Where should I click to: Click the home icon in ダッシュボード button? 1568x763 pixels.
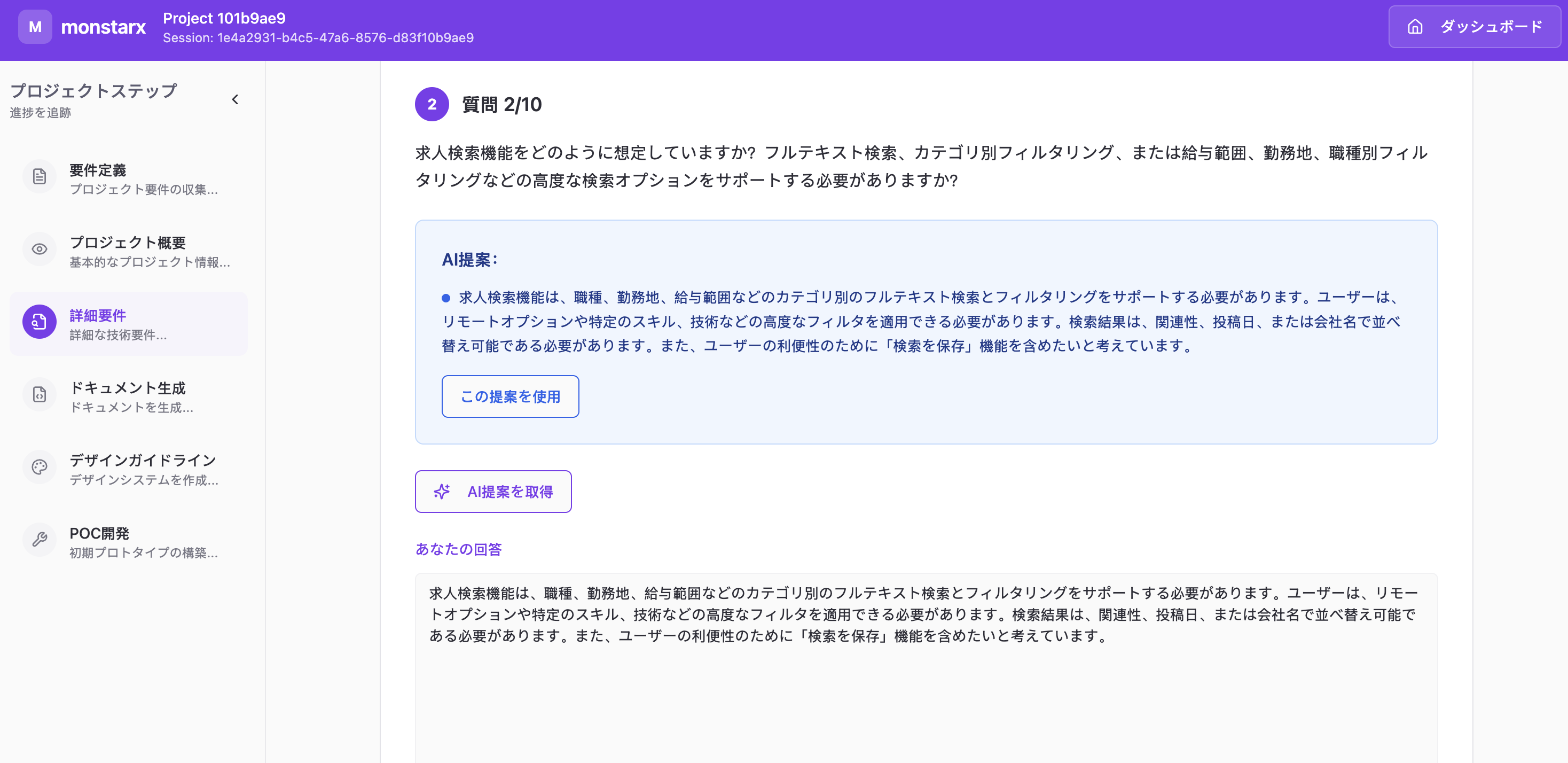click(1415, 26)
